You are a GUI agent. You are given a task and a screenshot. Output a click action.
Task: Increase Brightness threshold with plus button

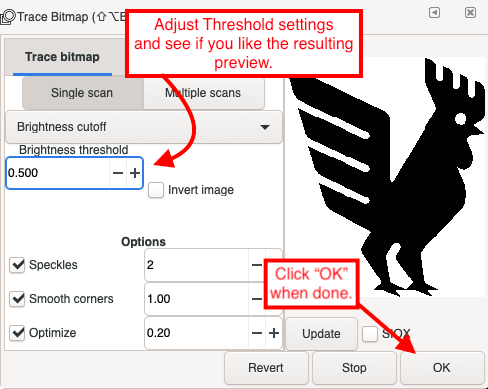click(x=135, y=173)
